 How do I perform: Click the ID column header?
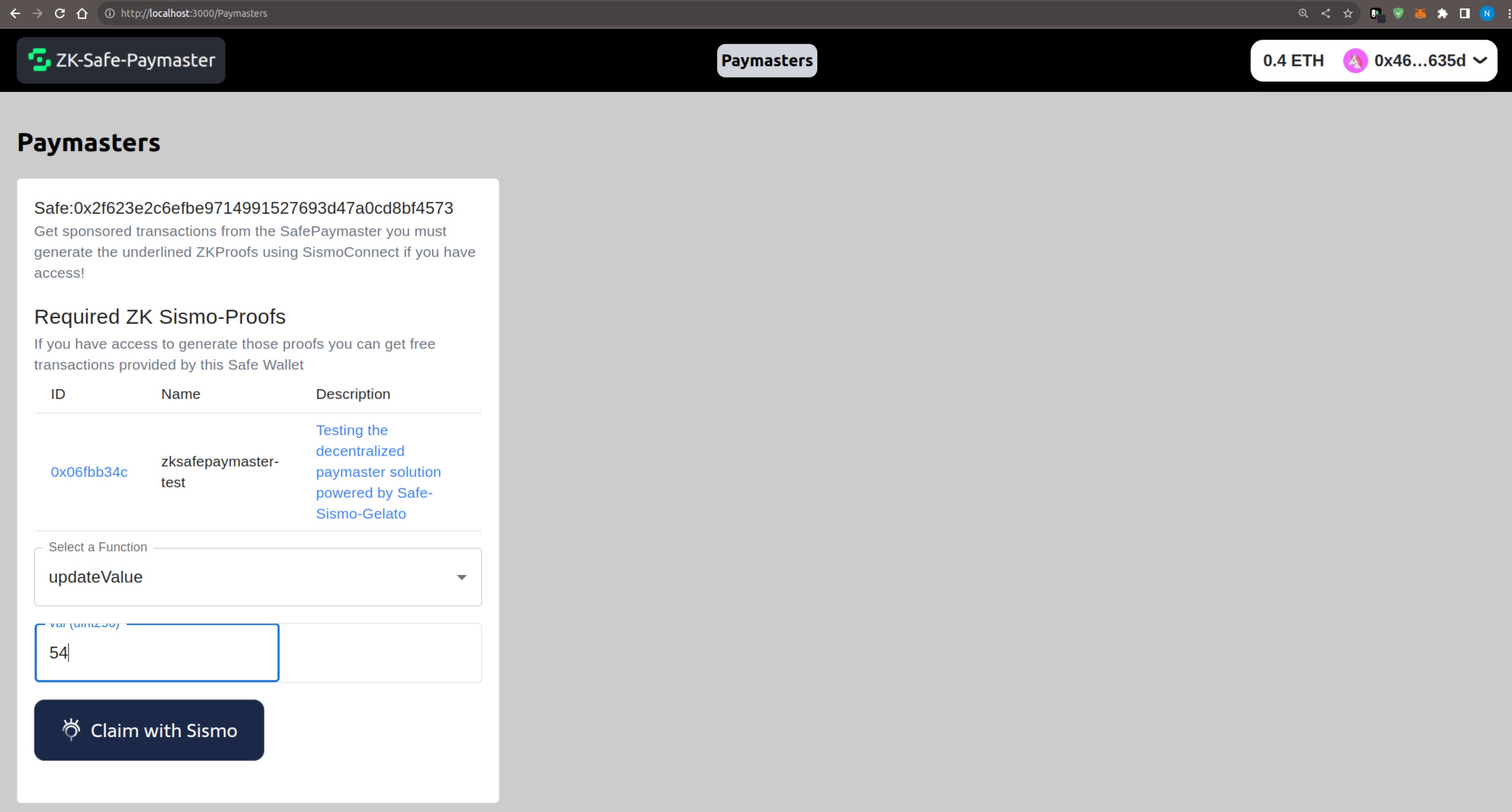pyautogui.click(x=58, y=394)
